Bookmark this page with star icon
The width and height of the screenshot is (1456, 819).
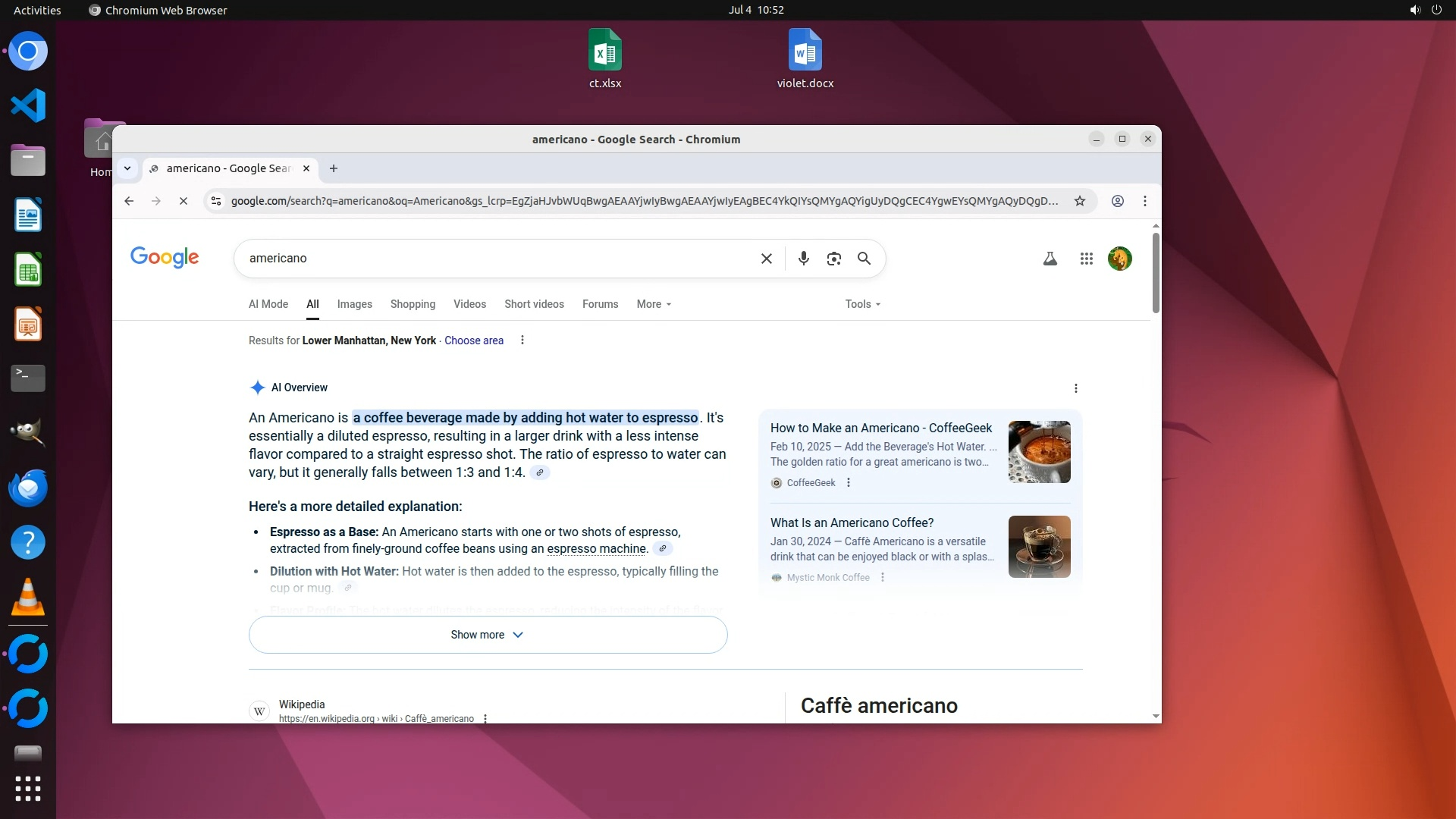tap(1080, 201)
